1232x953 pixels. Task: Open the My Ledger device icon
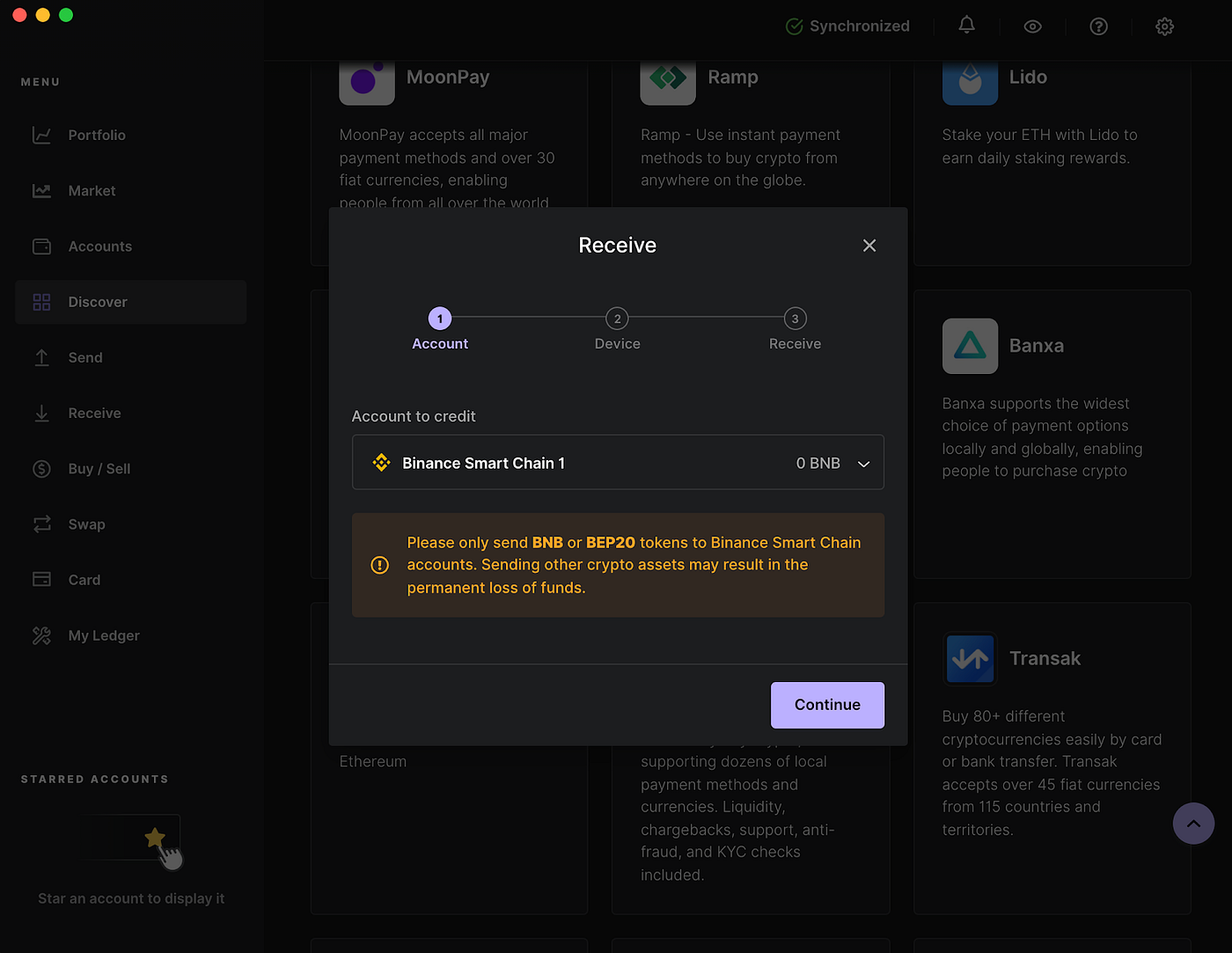point(41,634)
